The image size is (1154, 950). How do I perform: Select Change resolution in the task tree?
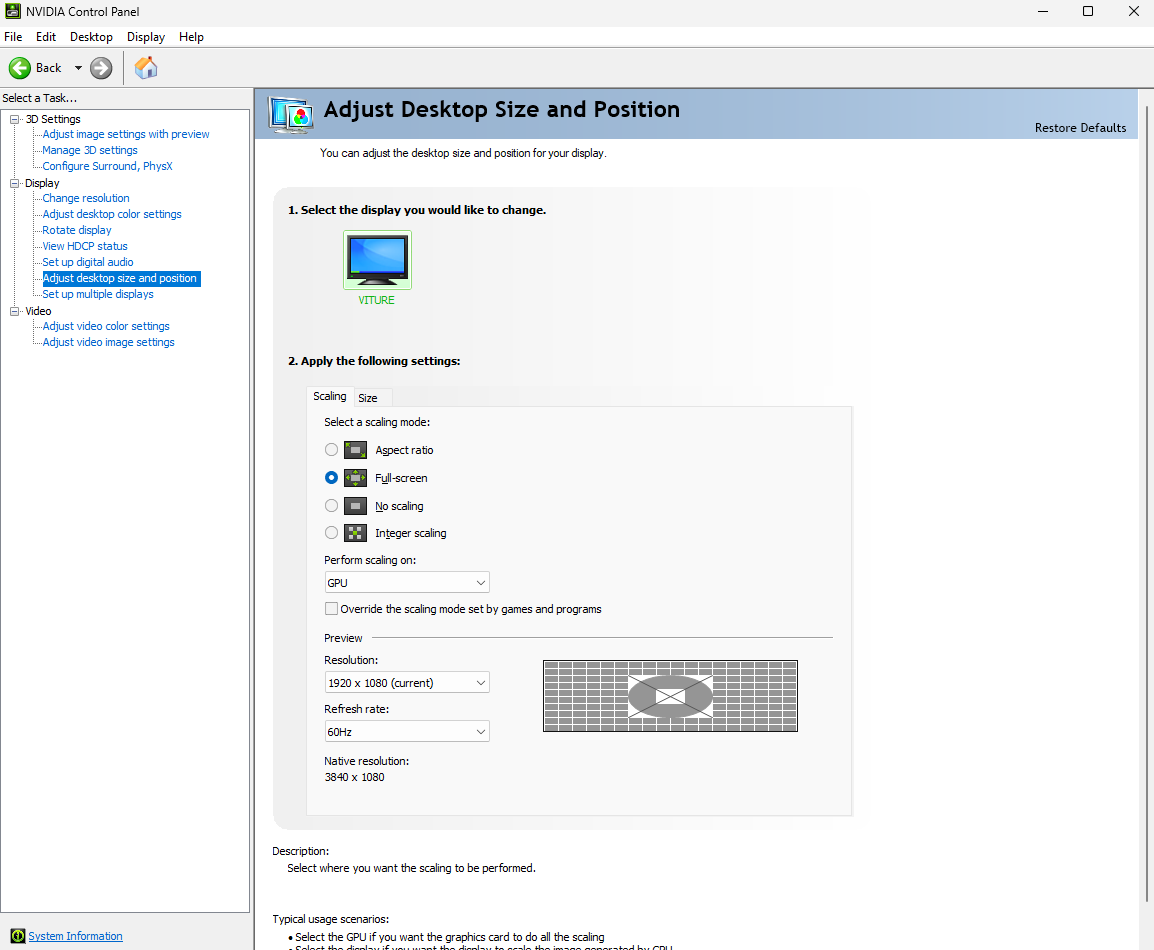pyautogui.click(x=86, y=198)
